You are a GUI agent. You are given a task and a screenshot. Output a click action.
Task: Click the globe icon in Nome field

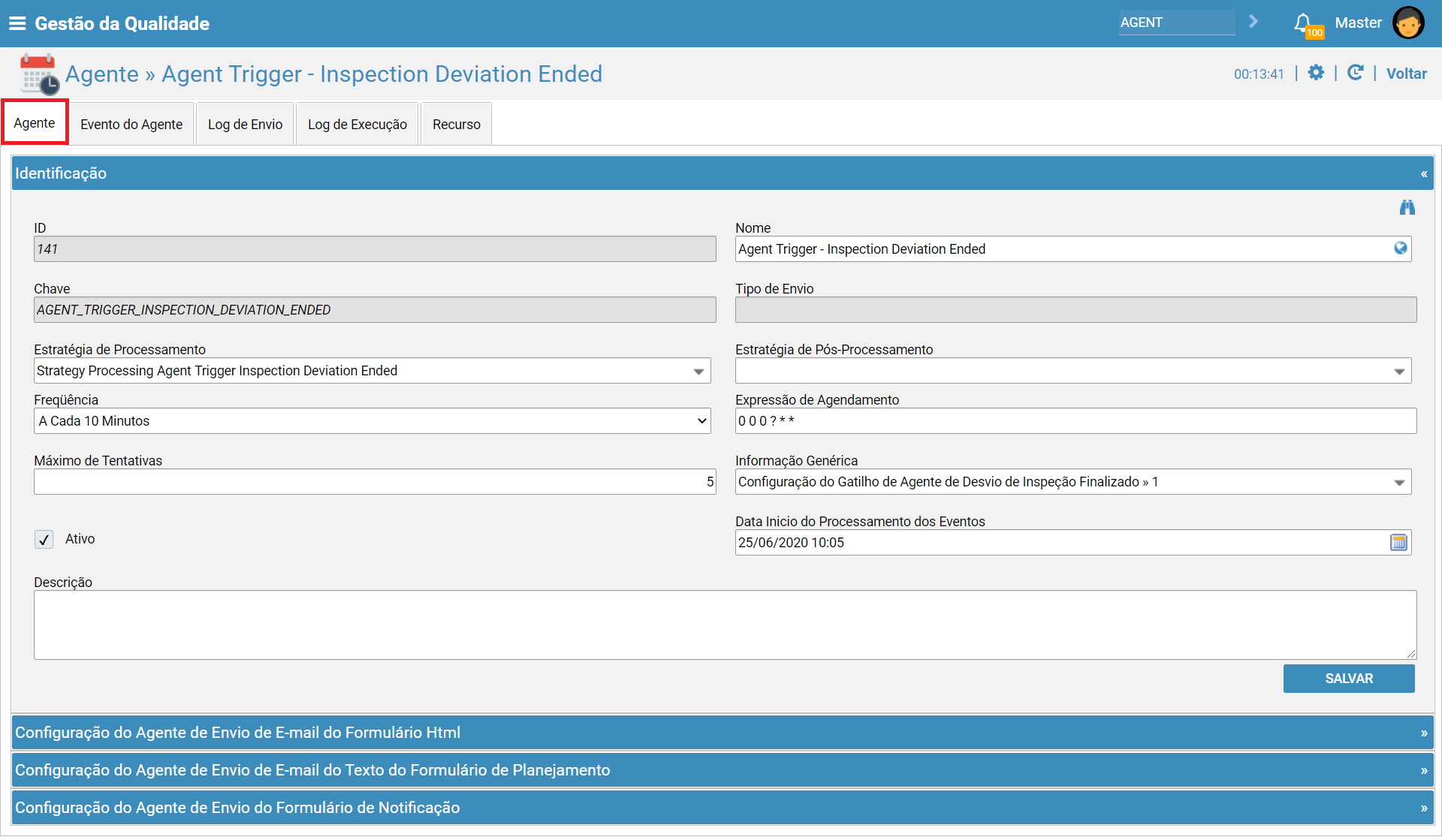coord(1401,248)
